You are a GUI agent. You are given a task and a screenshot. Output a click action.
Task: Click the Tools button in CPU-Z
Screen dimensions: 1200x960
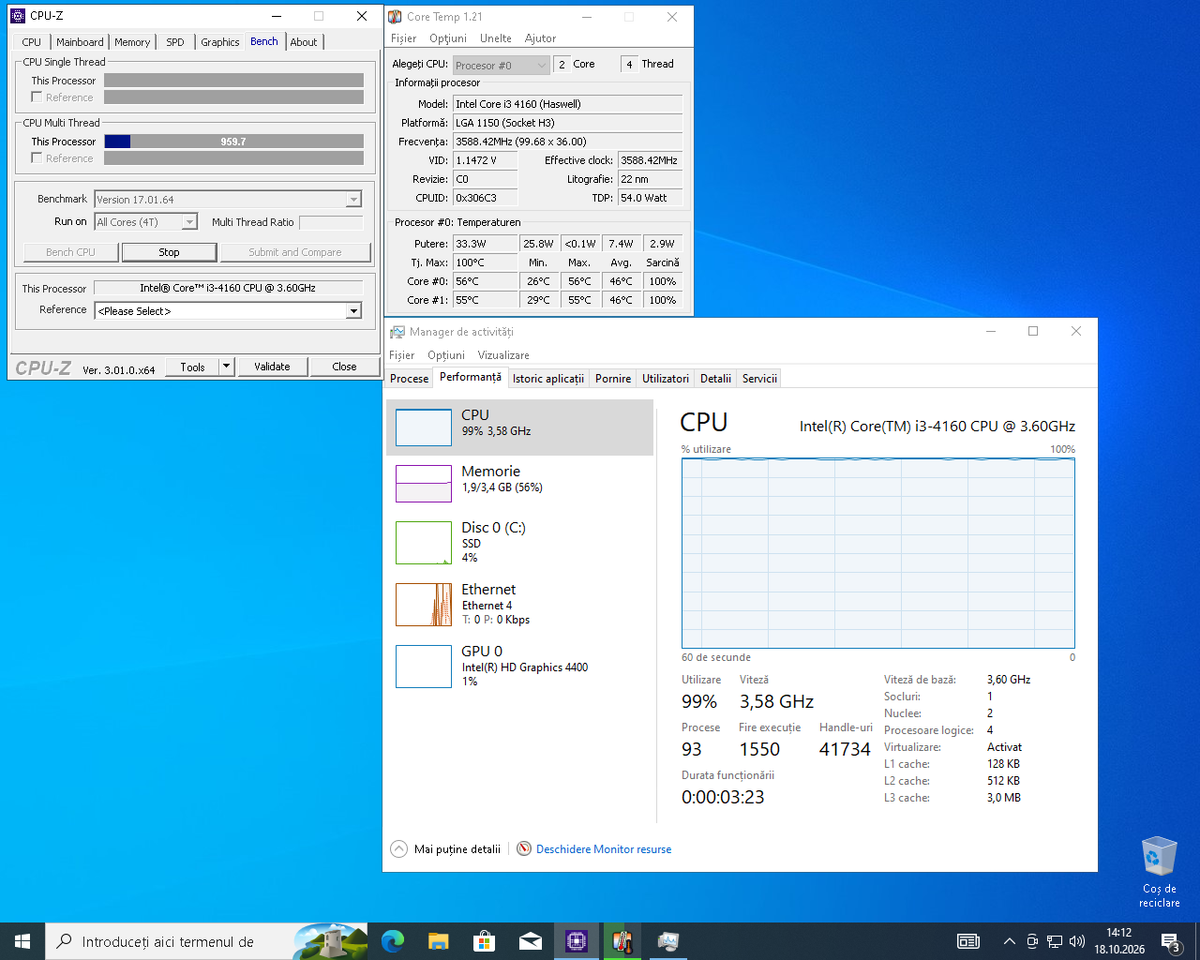tap(192, 367)
